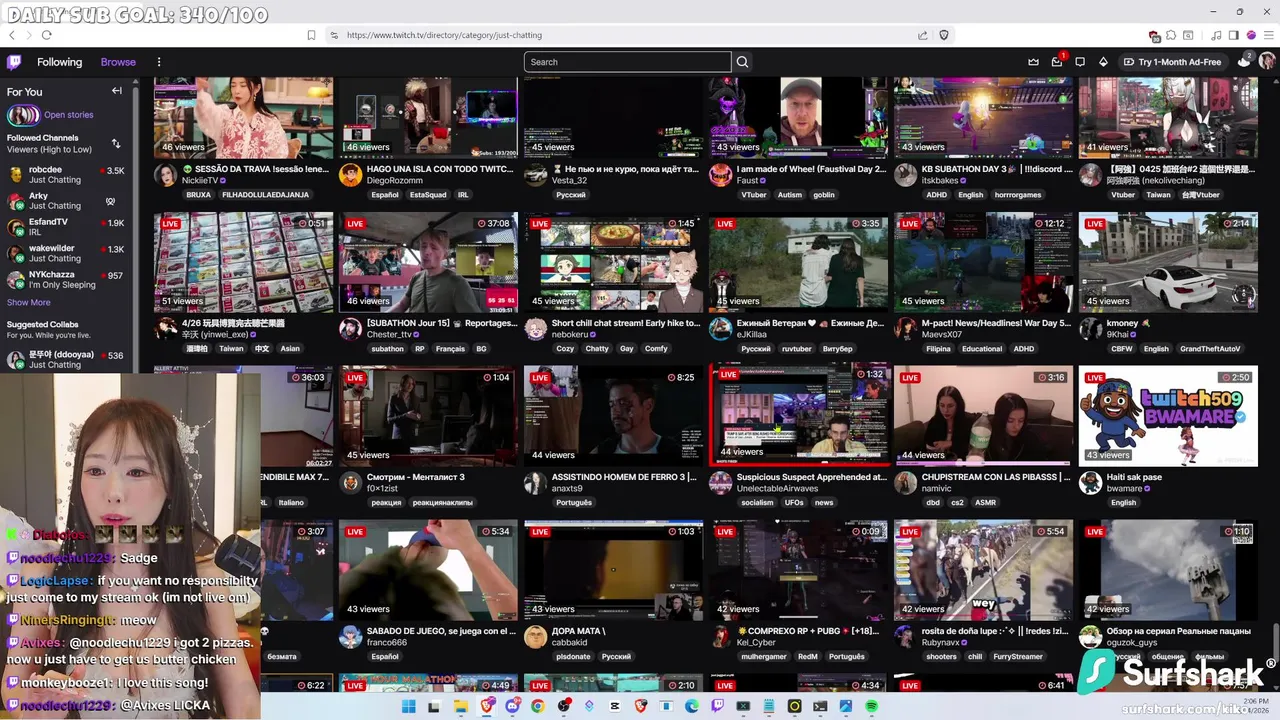Open "Short chill chat stream!" title
Viewport: 1280px width, 720px height.
[625, 323]
